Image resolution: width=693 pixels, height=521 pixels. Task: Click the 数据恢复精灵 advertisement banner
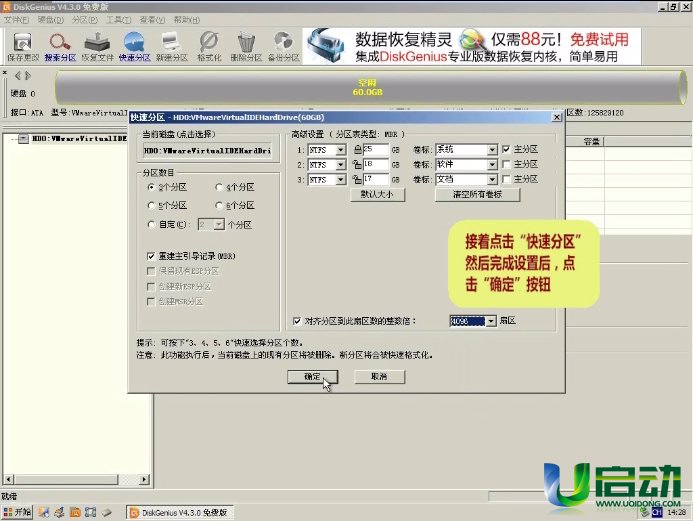pos(472,46)
